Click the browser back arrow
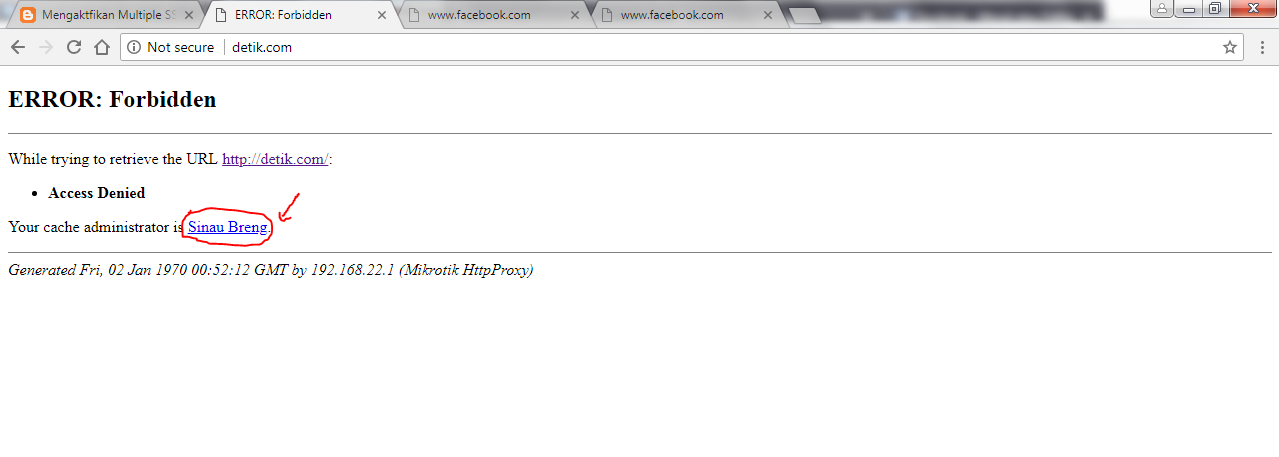1279x457 pixels. click(17, 47)
